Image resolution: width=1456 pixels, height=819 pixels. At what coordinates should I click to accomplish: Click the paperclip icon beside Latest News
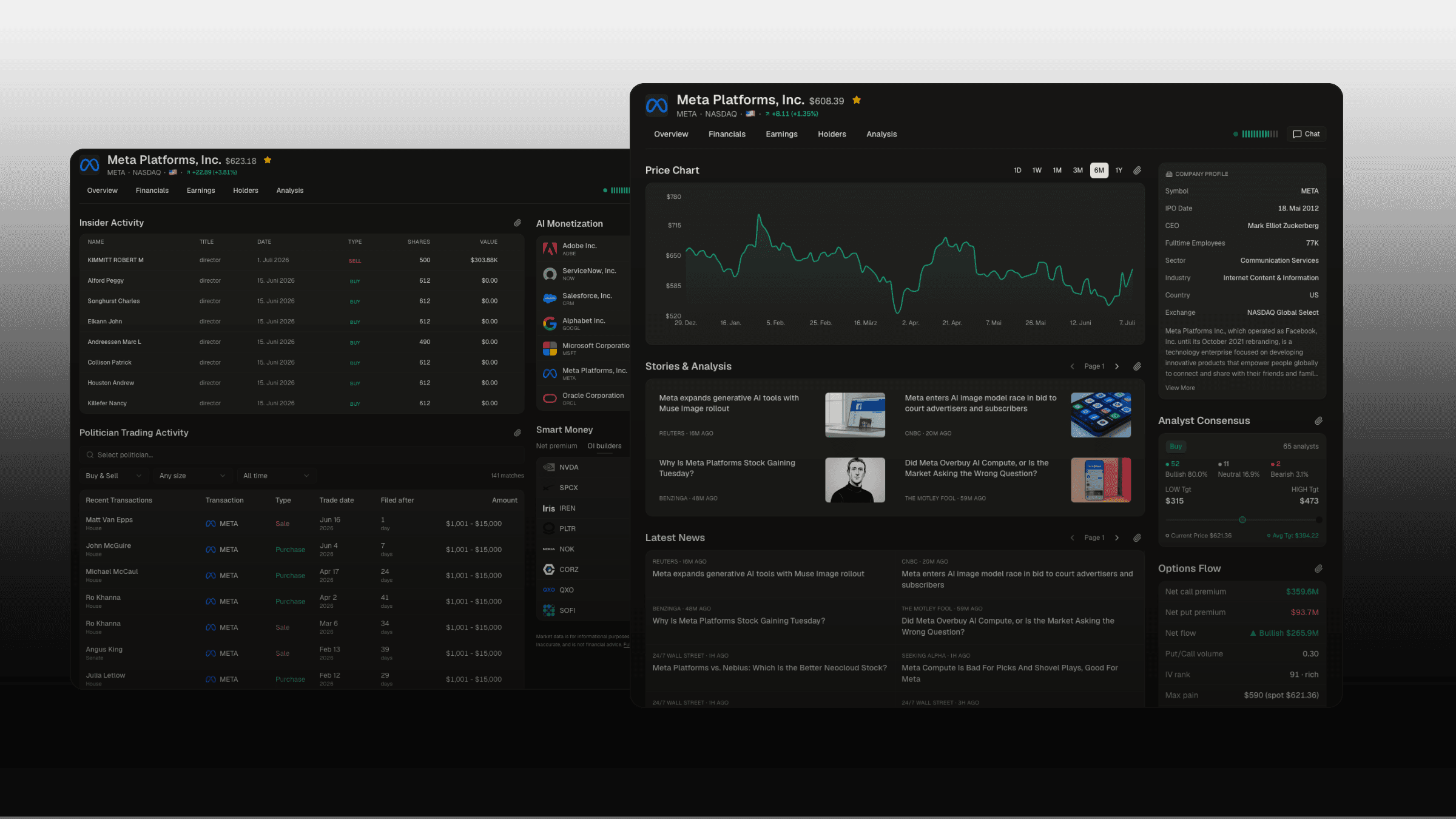[x=1137, y=538]
